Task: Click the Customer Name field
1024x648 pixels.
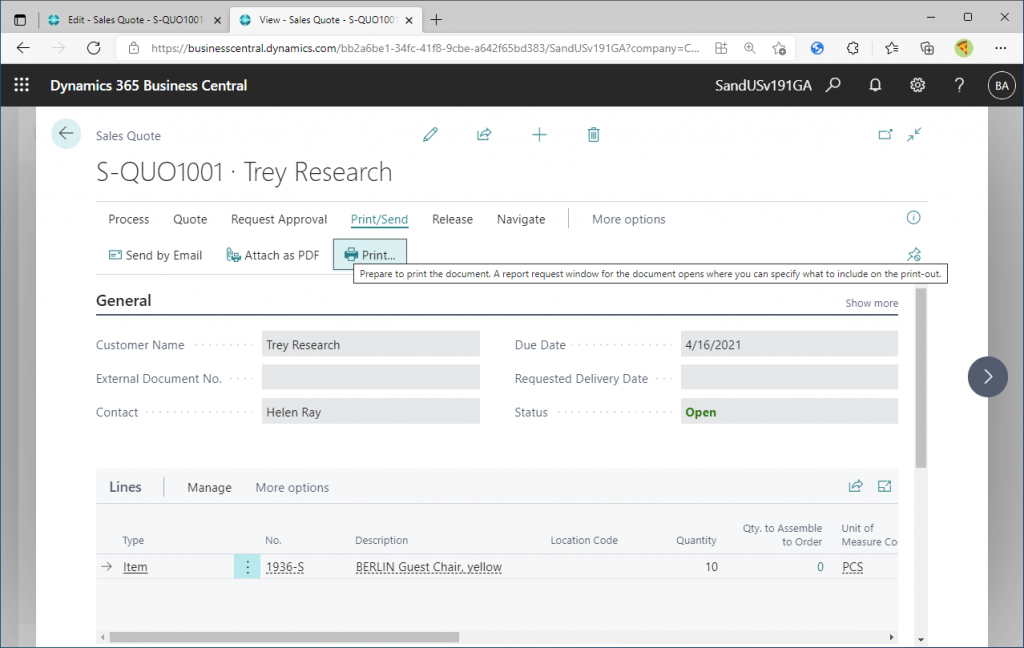Action: pyautogui.click(x=370, y=344)
